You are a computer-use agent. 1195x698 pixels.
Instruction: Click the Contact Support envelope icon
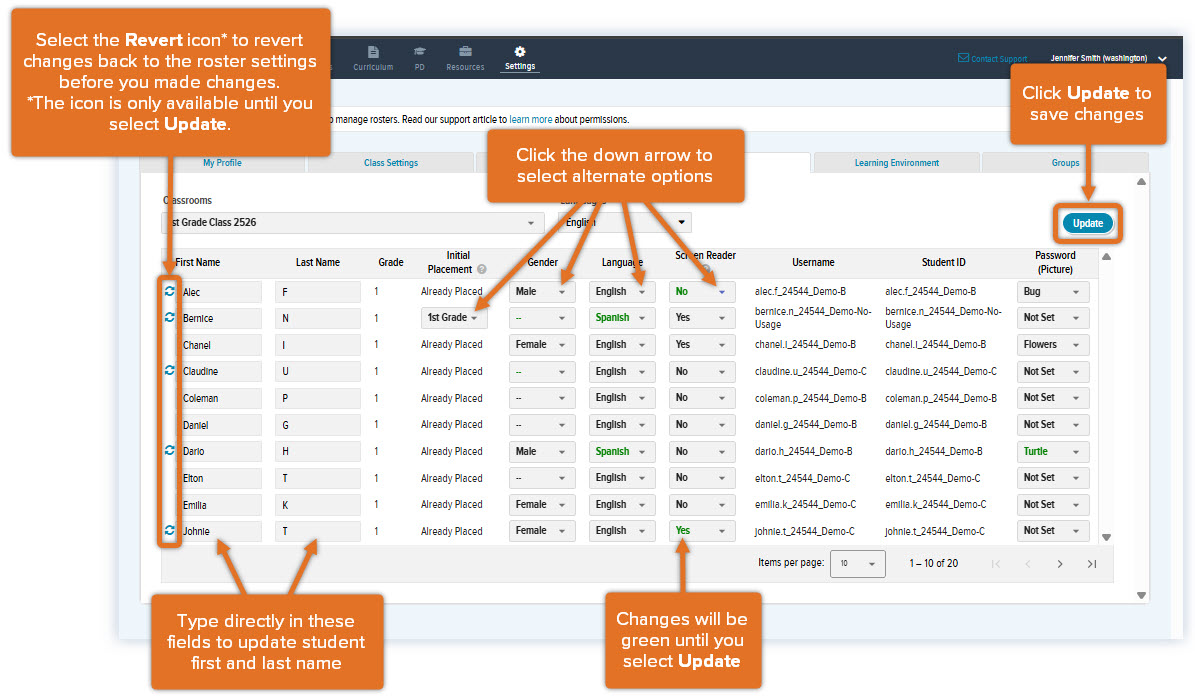963,58
